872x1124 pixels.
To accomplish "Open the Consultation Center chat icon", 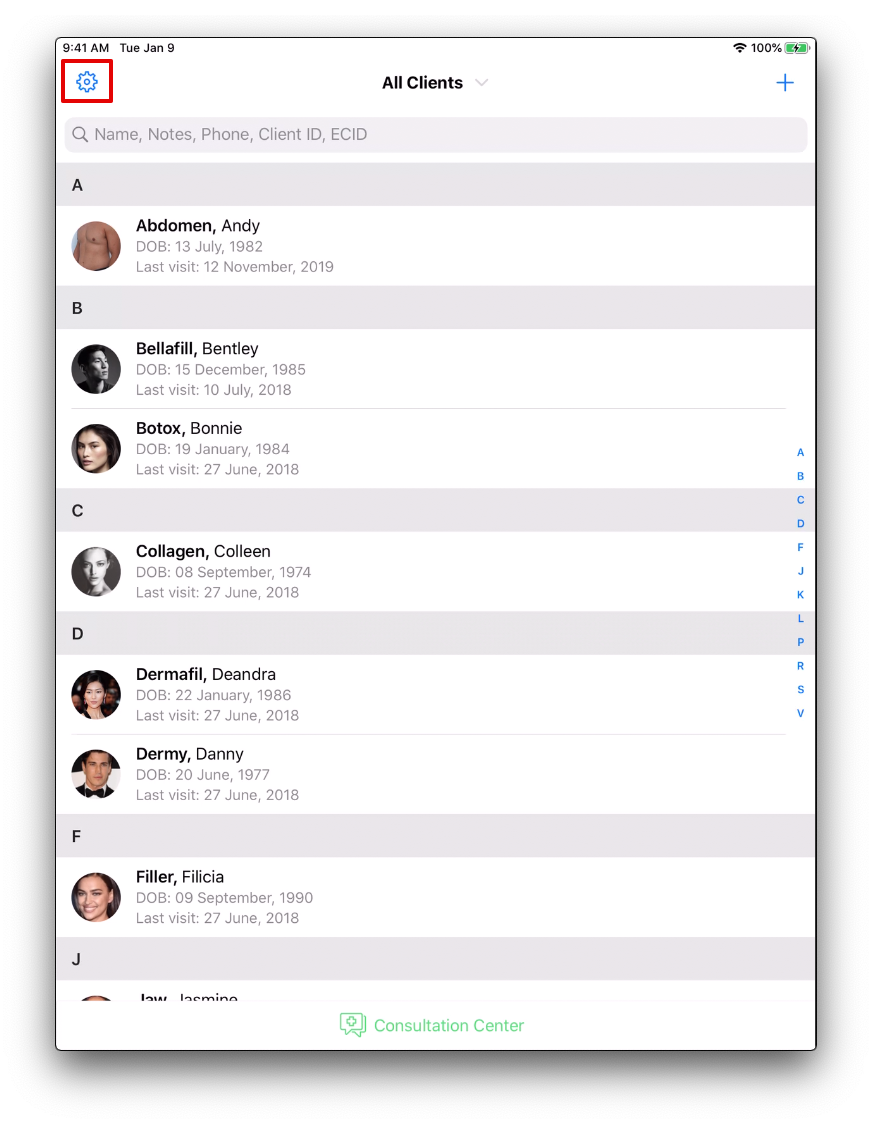I will click(x=352, y=1024).
